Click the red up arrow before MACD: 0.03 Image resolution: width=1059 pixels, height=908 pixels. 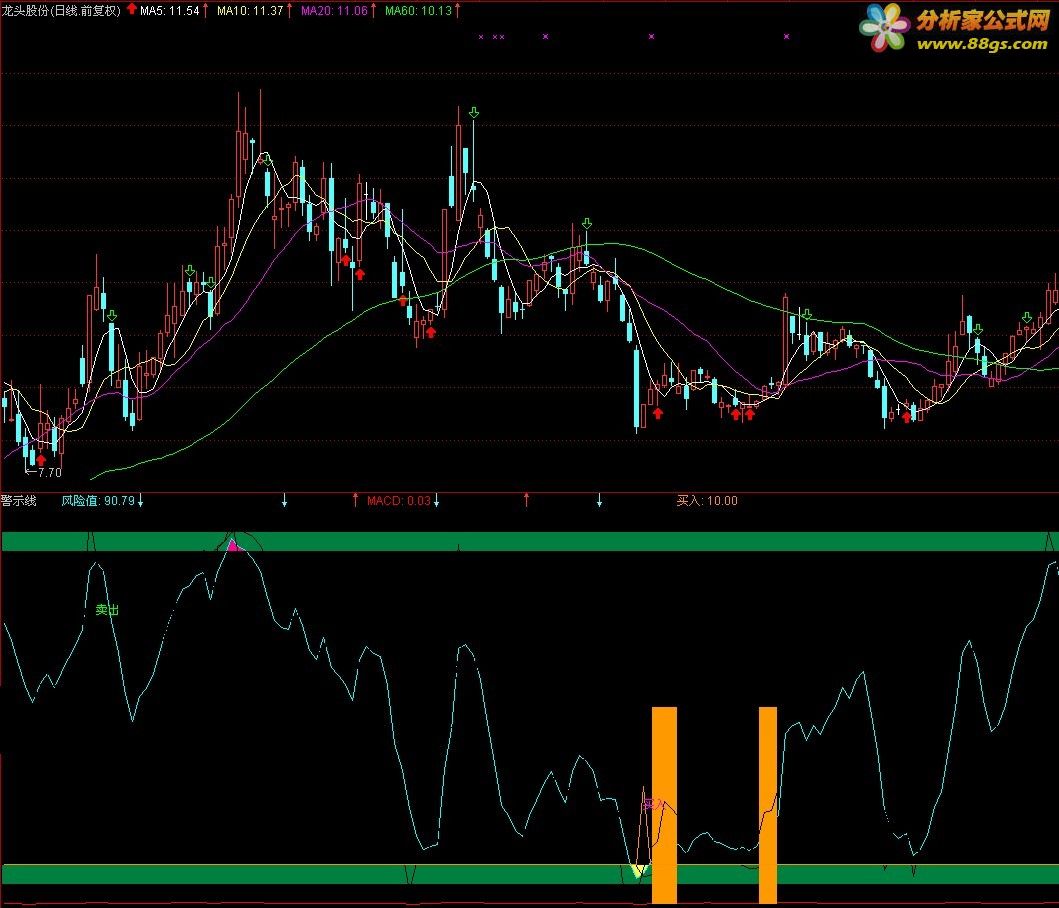355,500
